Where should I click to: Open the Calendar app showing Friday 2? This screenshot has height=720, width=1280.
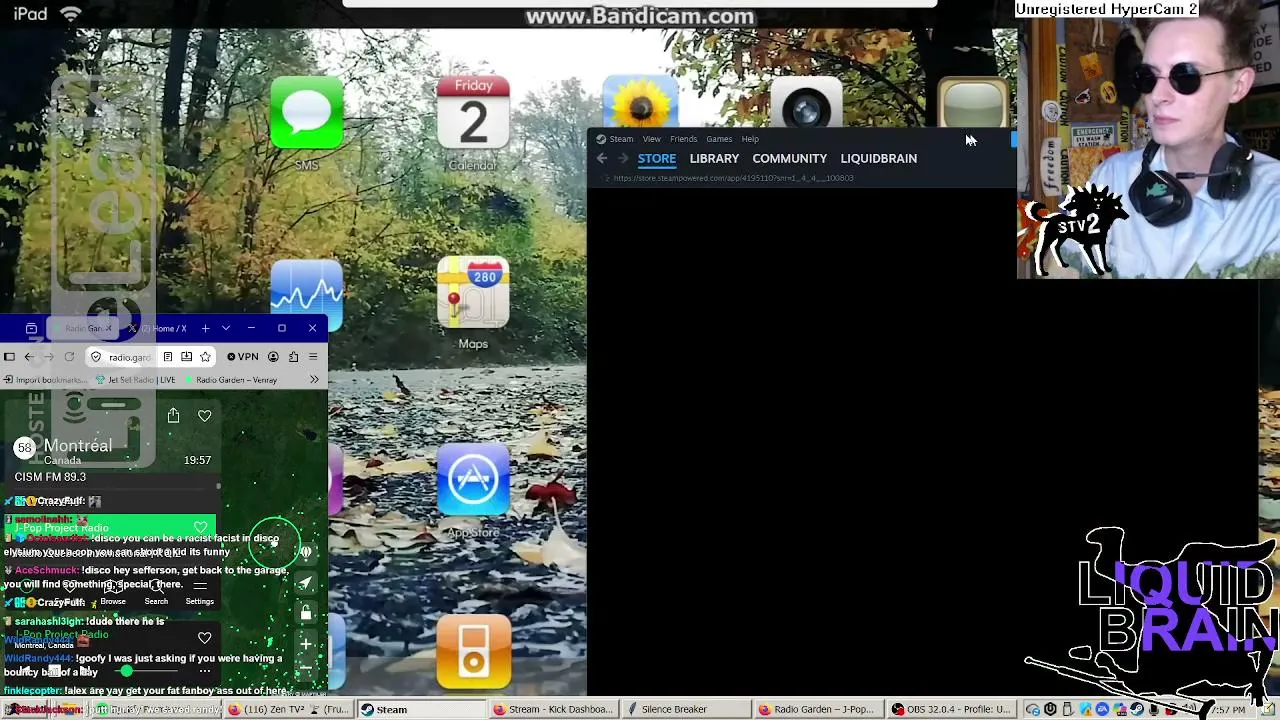coord(473,112)
